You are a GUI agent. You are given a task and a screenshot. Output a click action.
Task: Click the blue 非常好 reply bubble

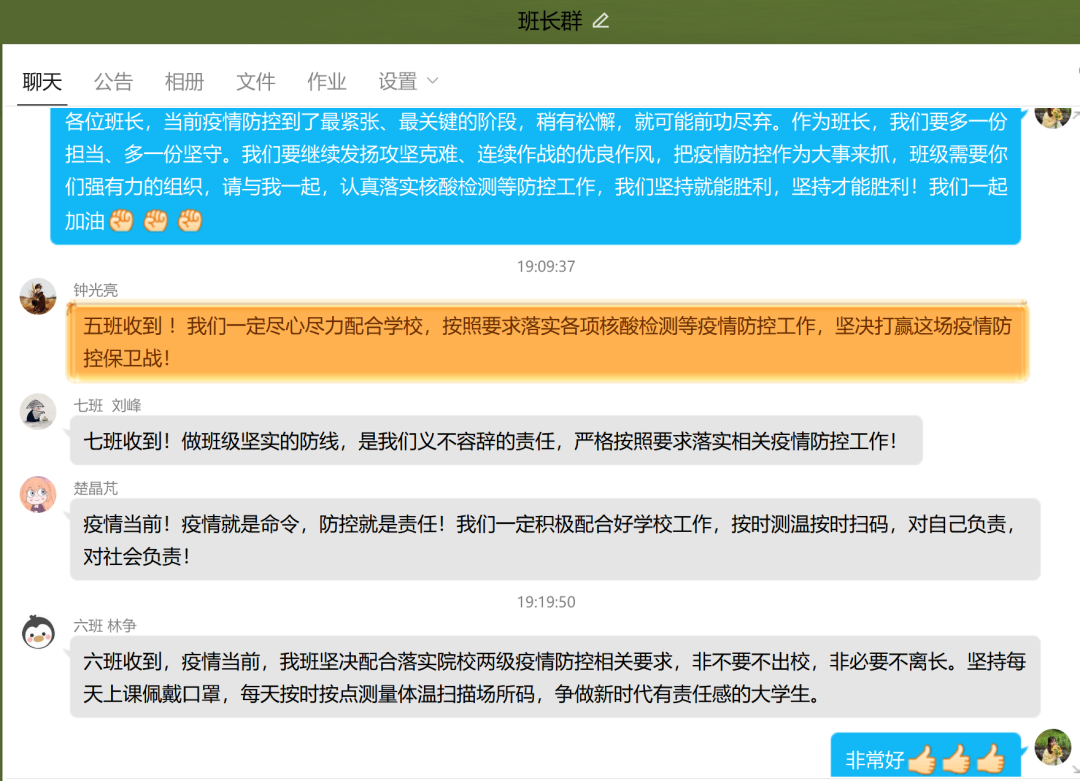pyautogui.click(x=924, y=758)
